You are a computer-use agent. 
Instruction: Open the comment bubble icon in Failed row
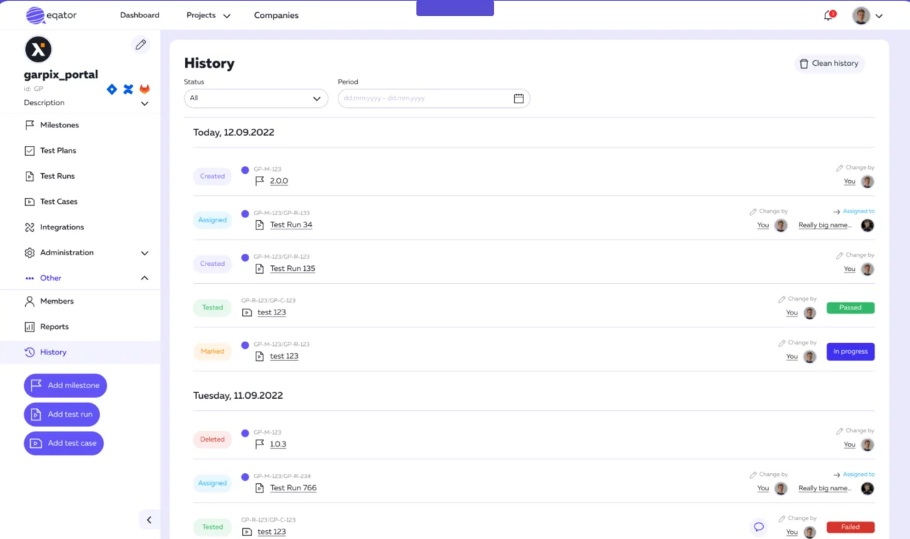(759, 527)
